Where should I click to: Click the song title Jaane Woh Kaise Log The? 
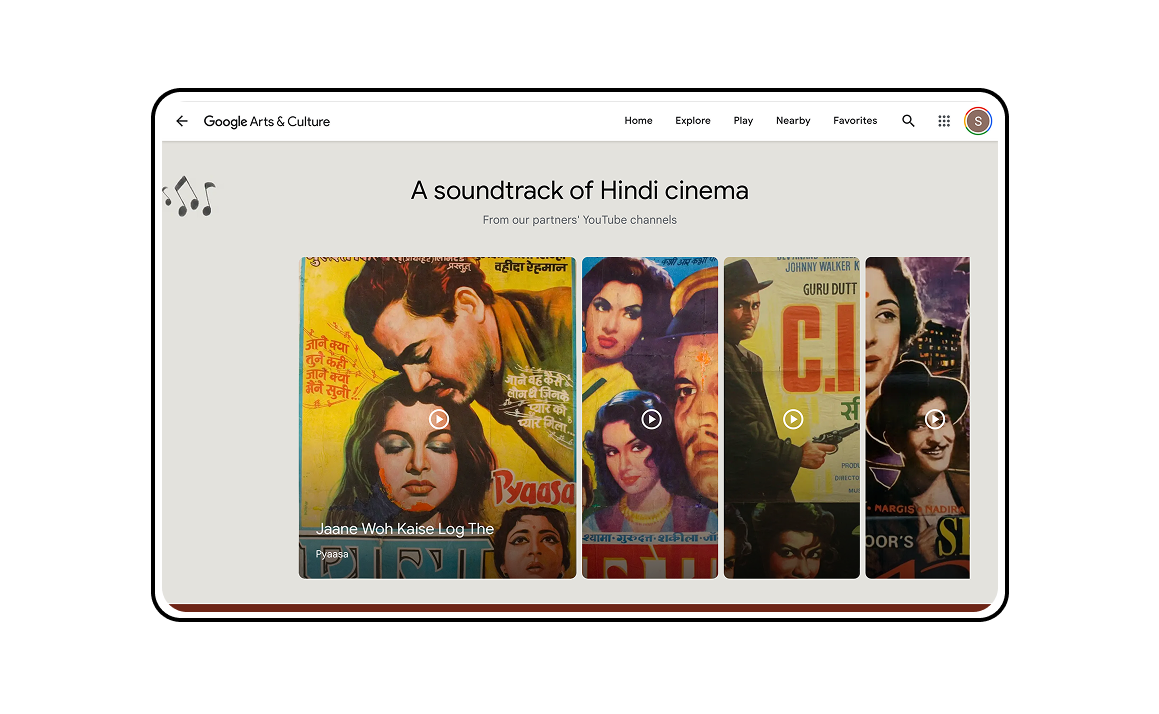pyautogui.click(x=405, y=529)
